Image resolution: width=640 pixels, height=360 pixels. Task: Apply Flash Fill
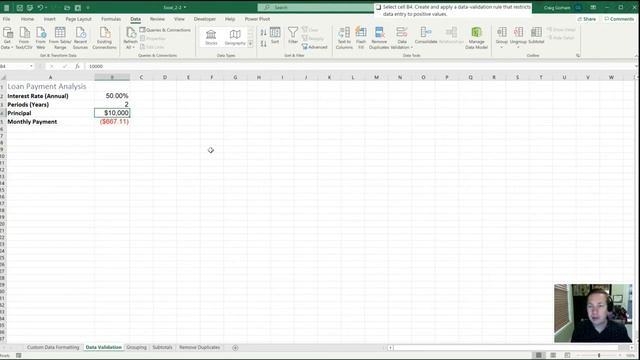click(361, 38)
